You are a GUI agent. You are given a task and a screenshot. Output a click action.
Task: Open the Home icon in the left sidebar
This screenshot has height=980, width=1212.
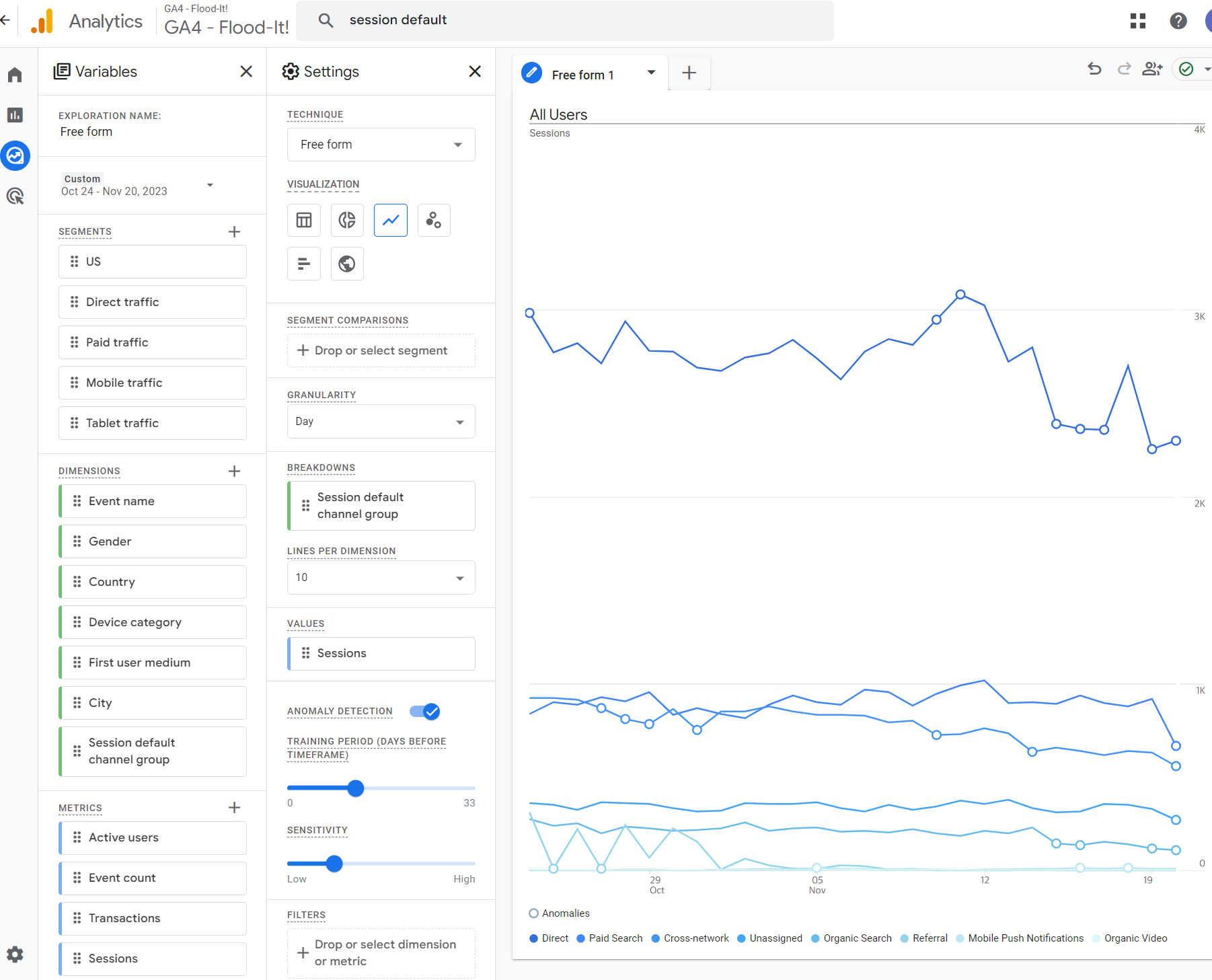point(15,75)
